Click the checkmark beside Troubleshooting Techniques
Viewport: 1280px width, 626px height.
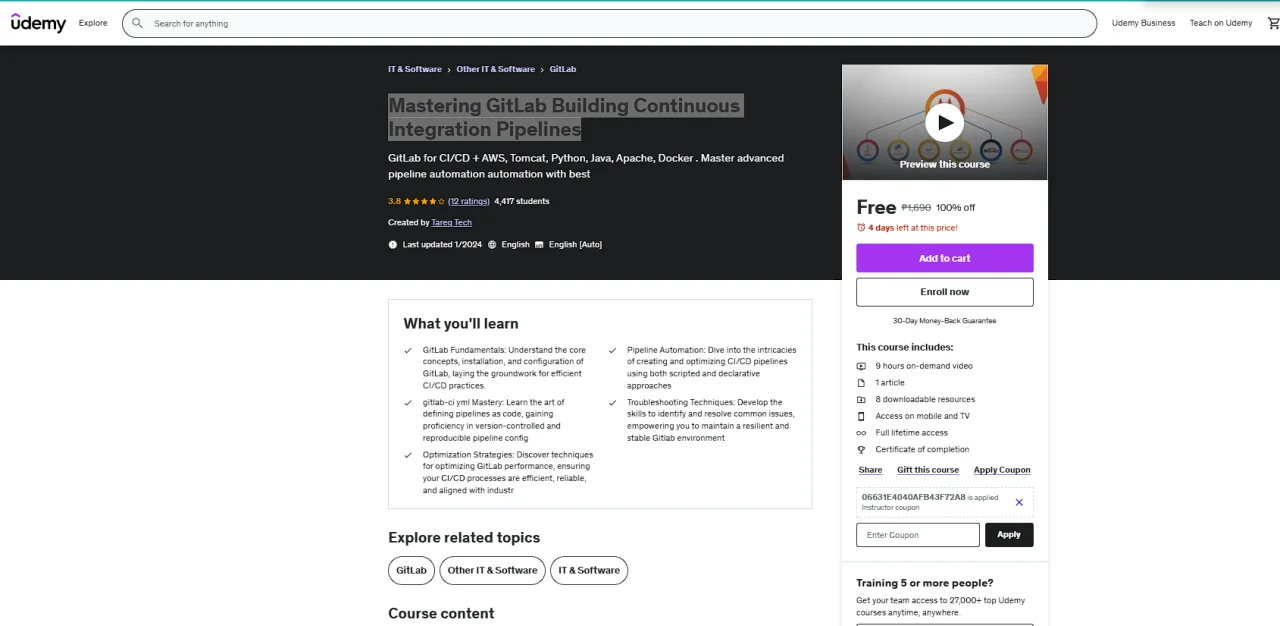612,402
